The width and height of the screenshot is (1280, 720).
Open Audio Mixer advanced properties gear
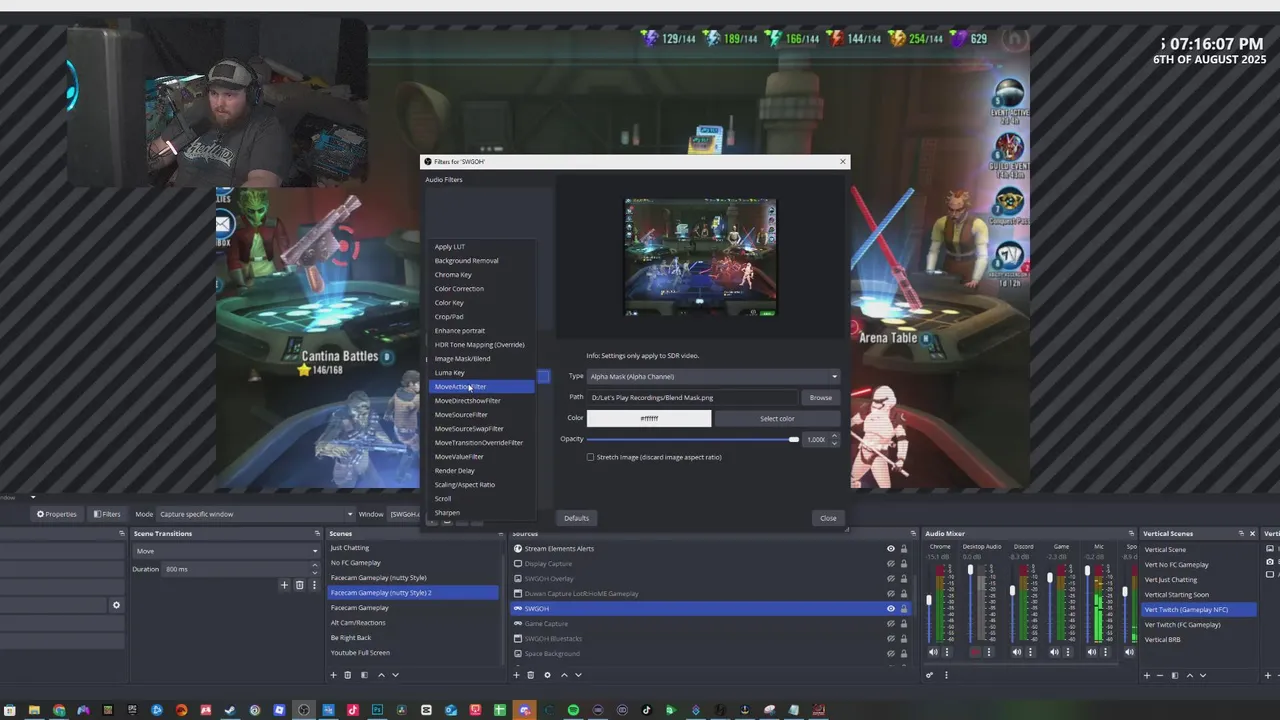click(929, 675)
